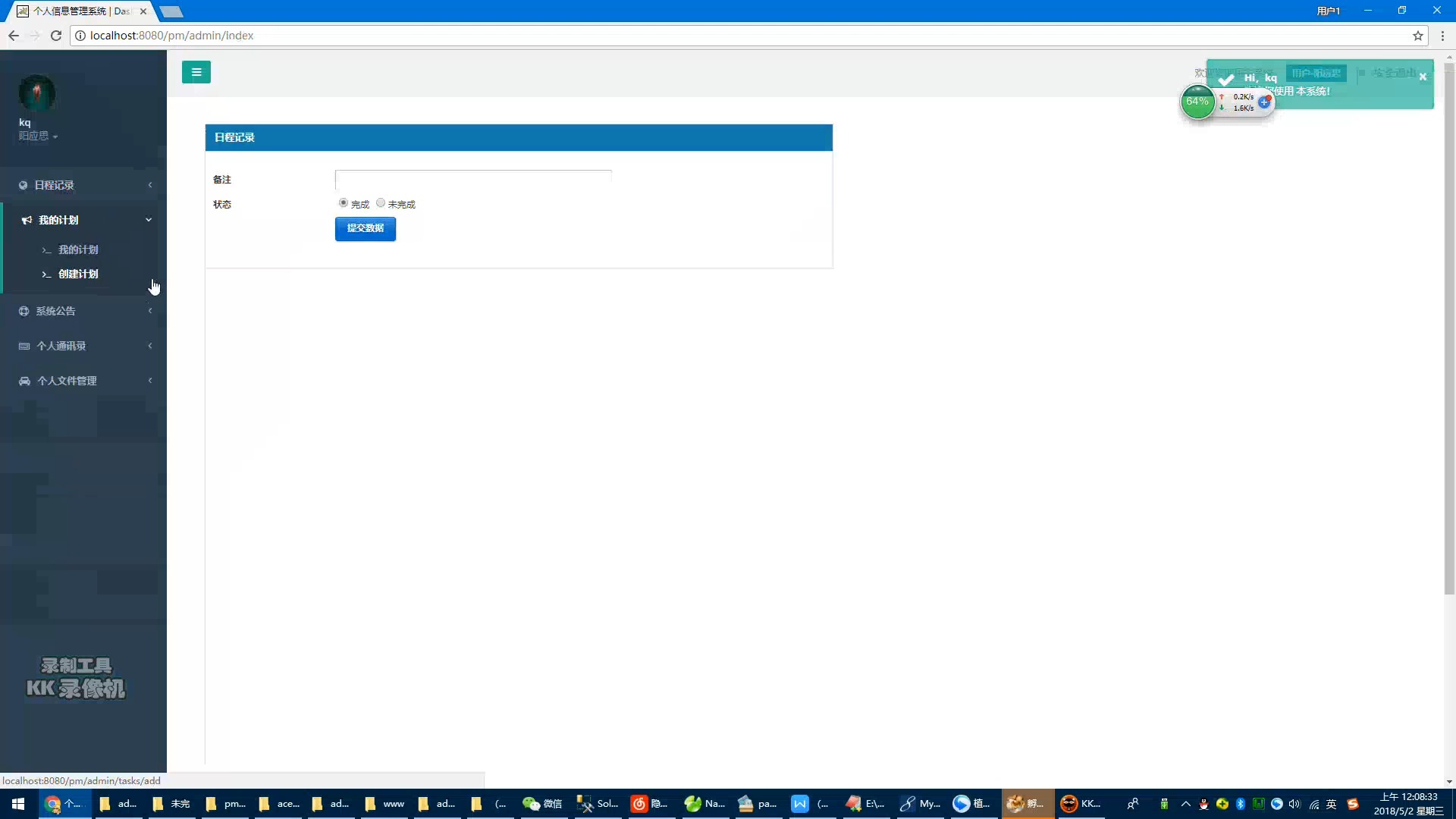Collapse the 我的计划 menu chevron

tap(149, 220)
